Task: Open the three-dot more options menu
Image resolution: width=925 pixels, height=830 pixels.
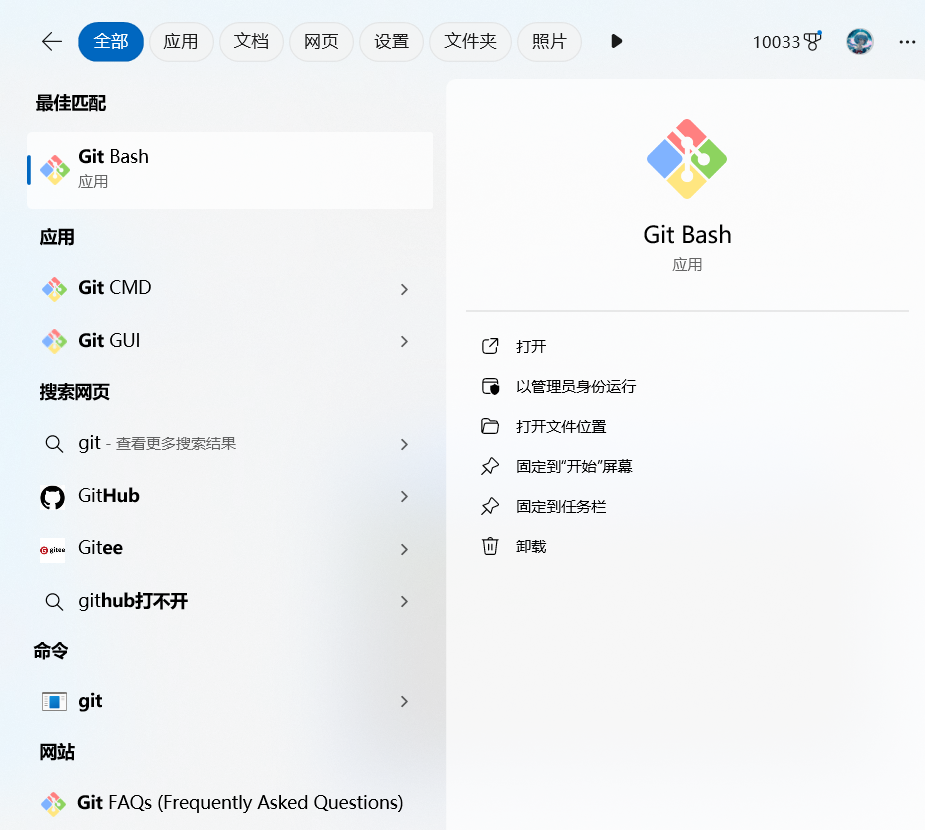Action: click(907, 41)
